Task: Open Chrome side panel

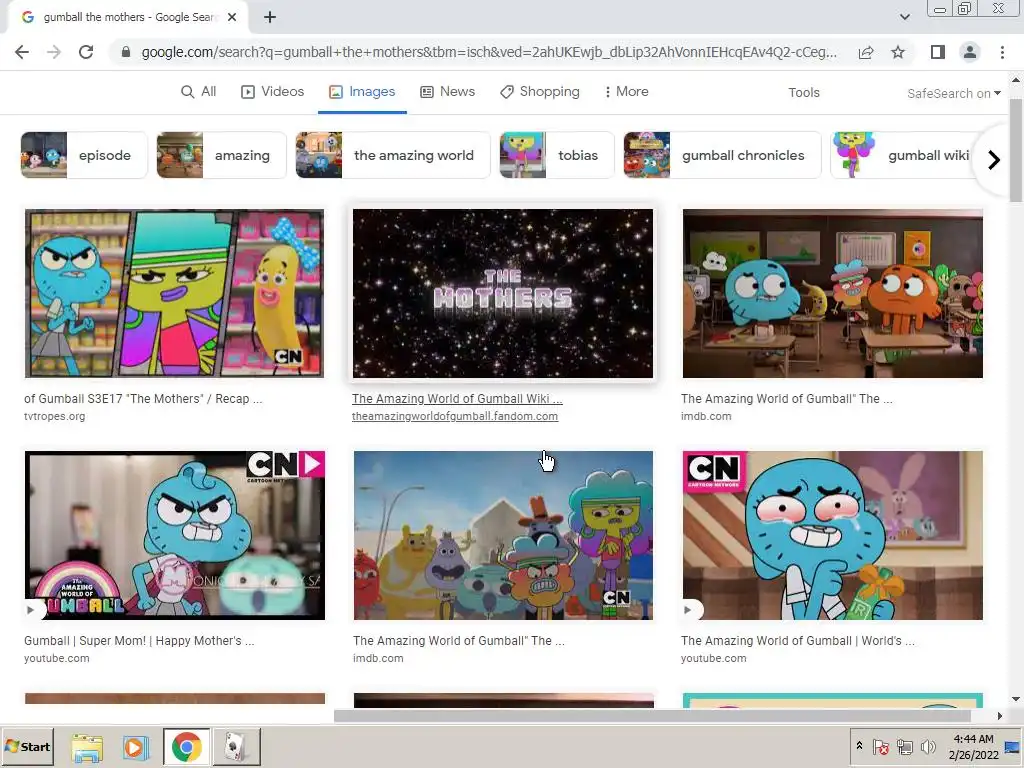Action: tap(938, 52)
